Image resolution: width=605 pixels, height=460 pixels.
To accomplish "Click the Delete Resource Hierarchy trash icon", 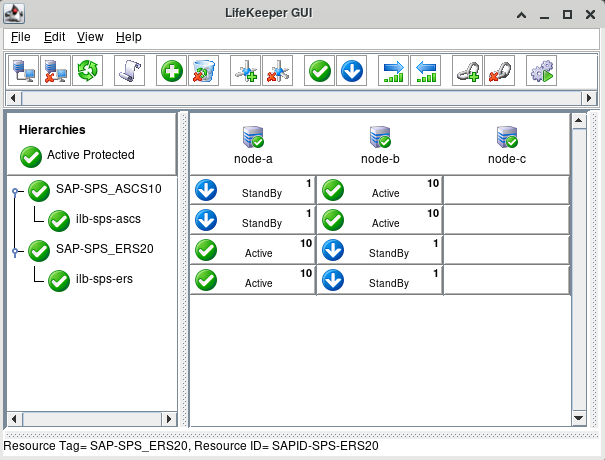I will tap(203, 71).
